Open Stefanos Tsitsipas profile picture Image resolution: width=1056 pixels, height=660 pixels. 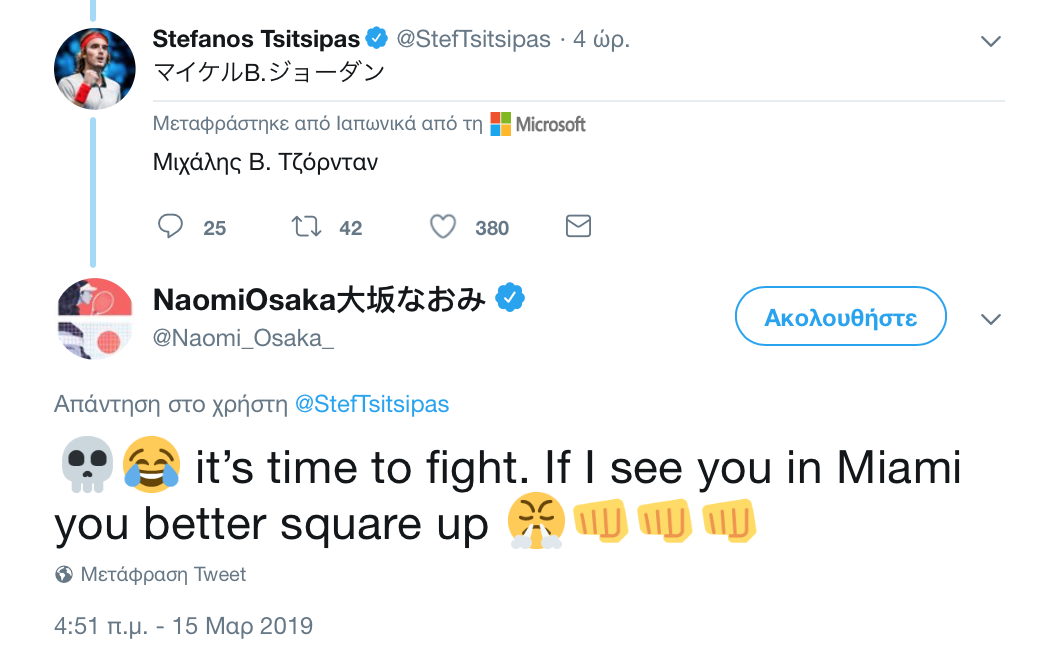[94, 68]
